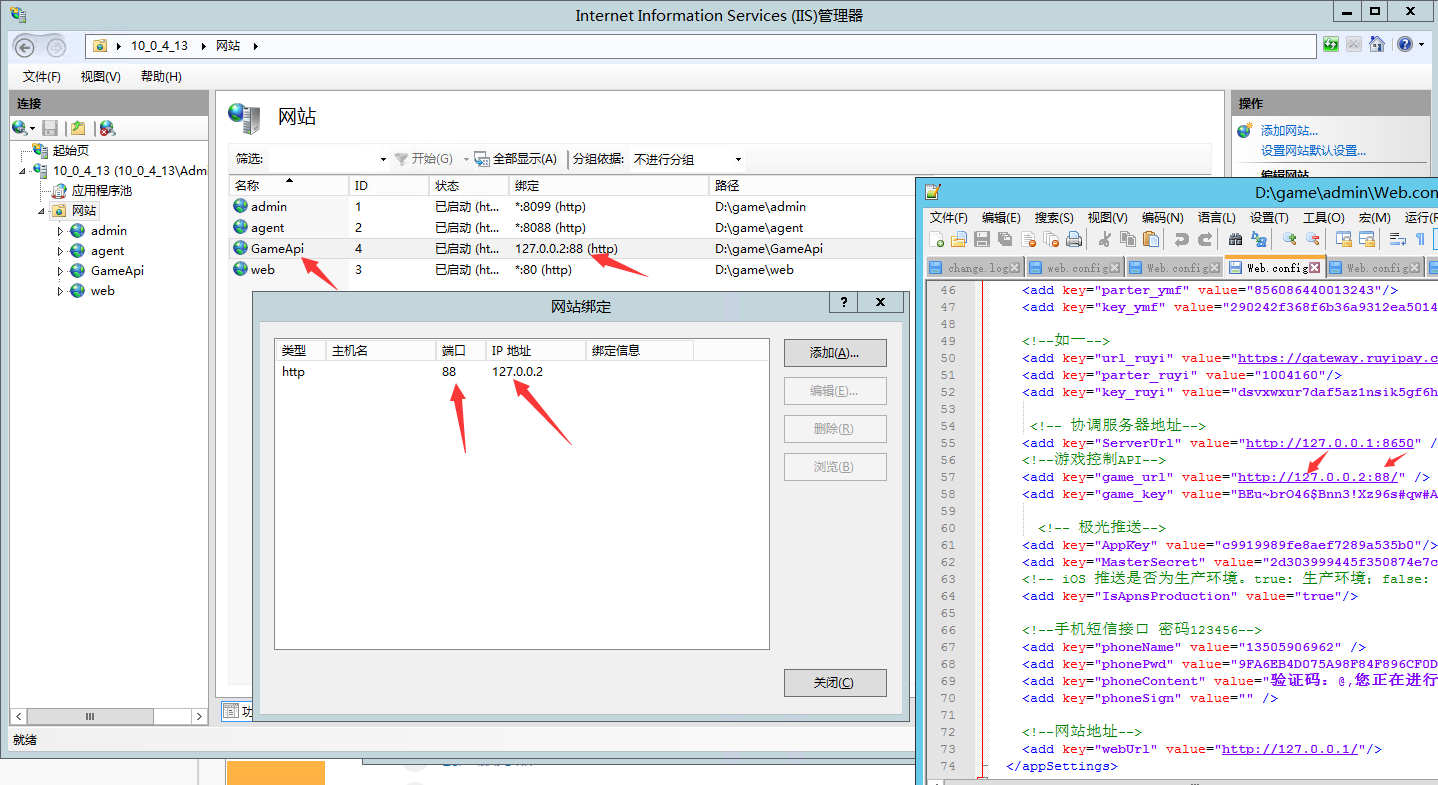Collapse the 网站 tree node
The image size is (1438, 785).
[42, 211]
